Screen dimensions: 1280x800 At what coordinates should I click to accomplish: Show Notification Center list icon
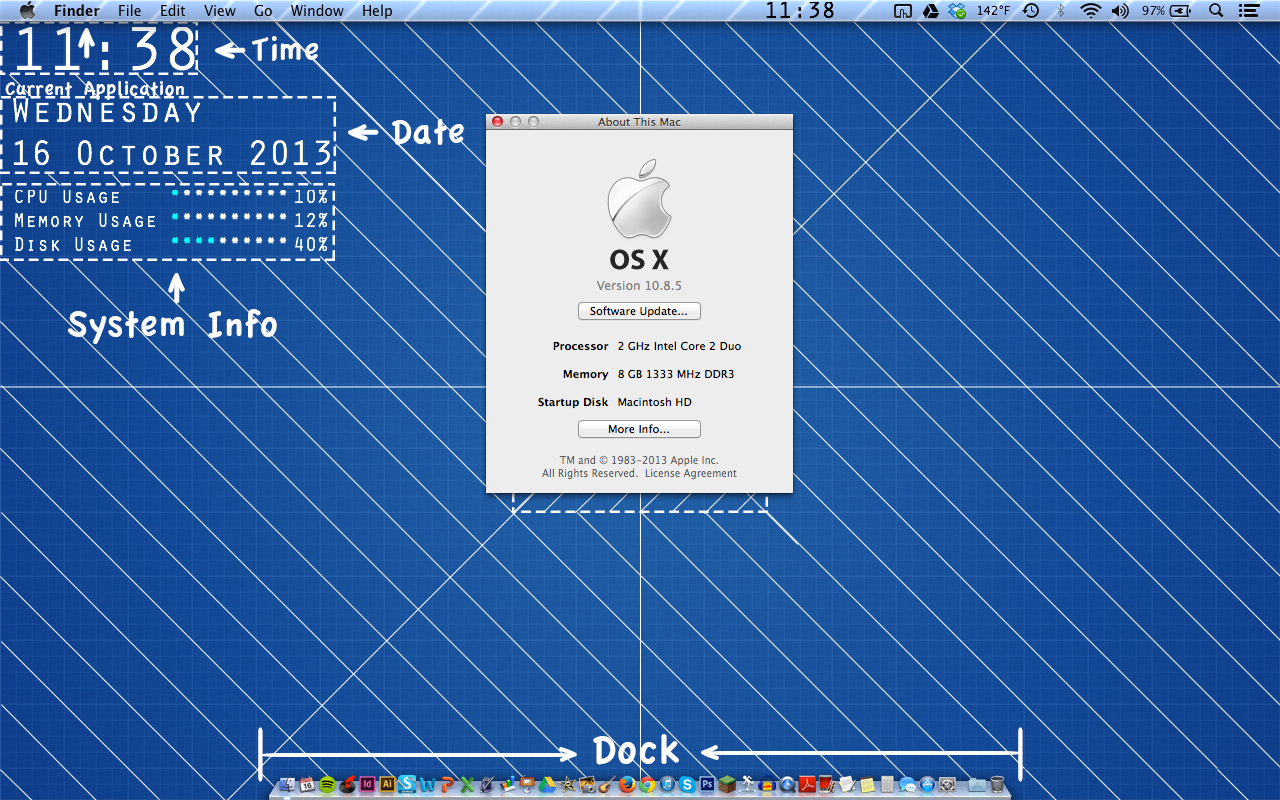(x=1248, y=11)
